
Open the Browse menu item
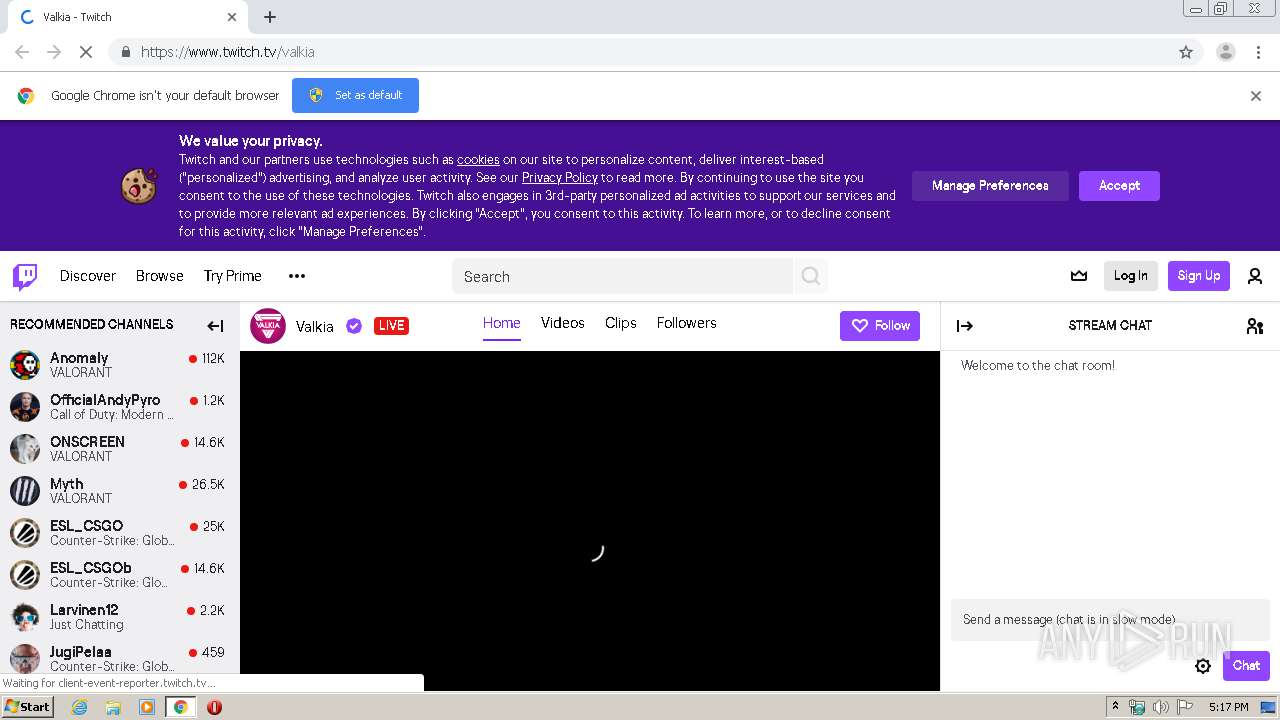[160, 276]
